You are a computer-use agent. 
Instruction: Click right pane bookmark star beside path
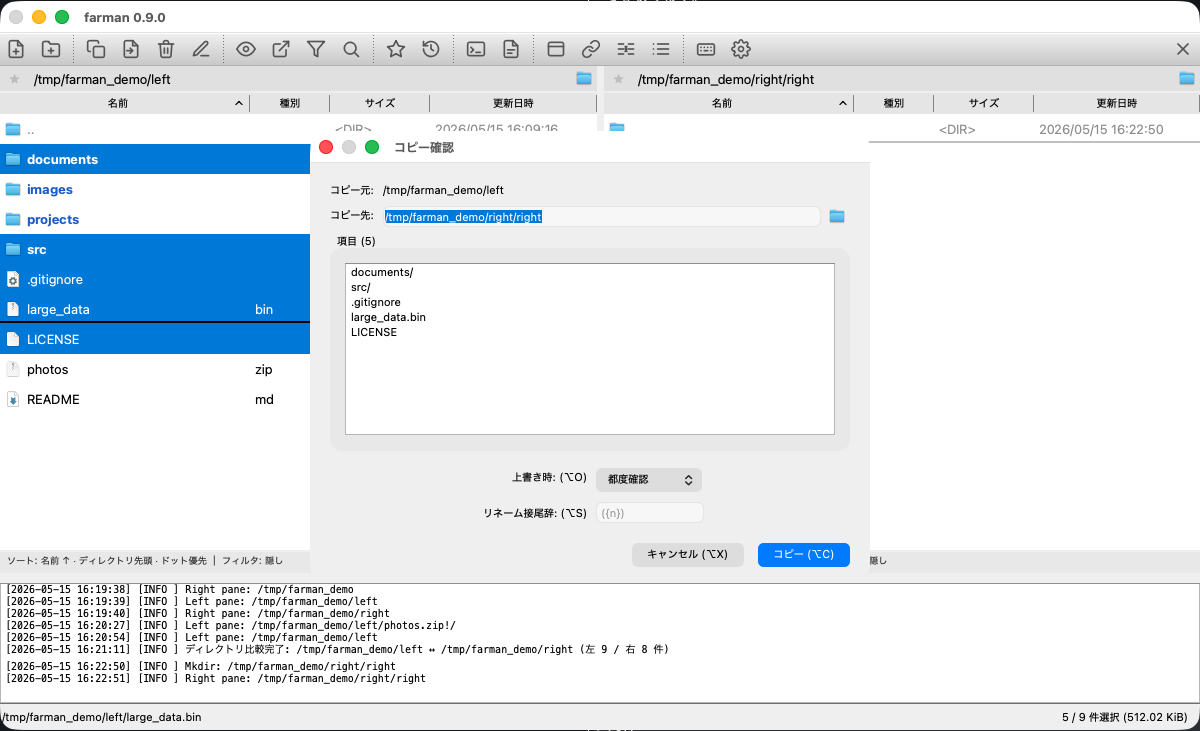pos(618,79)
